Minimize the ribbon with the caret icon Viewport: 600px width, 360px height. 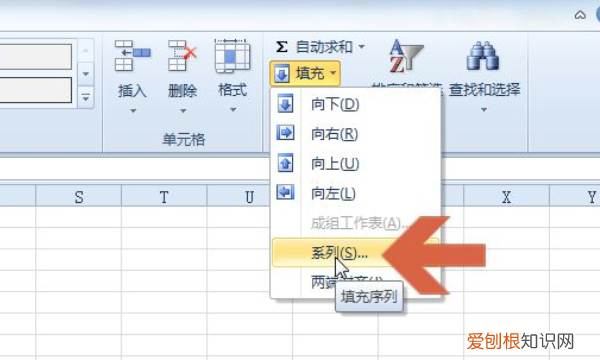click(580, 15)
